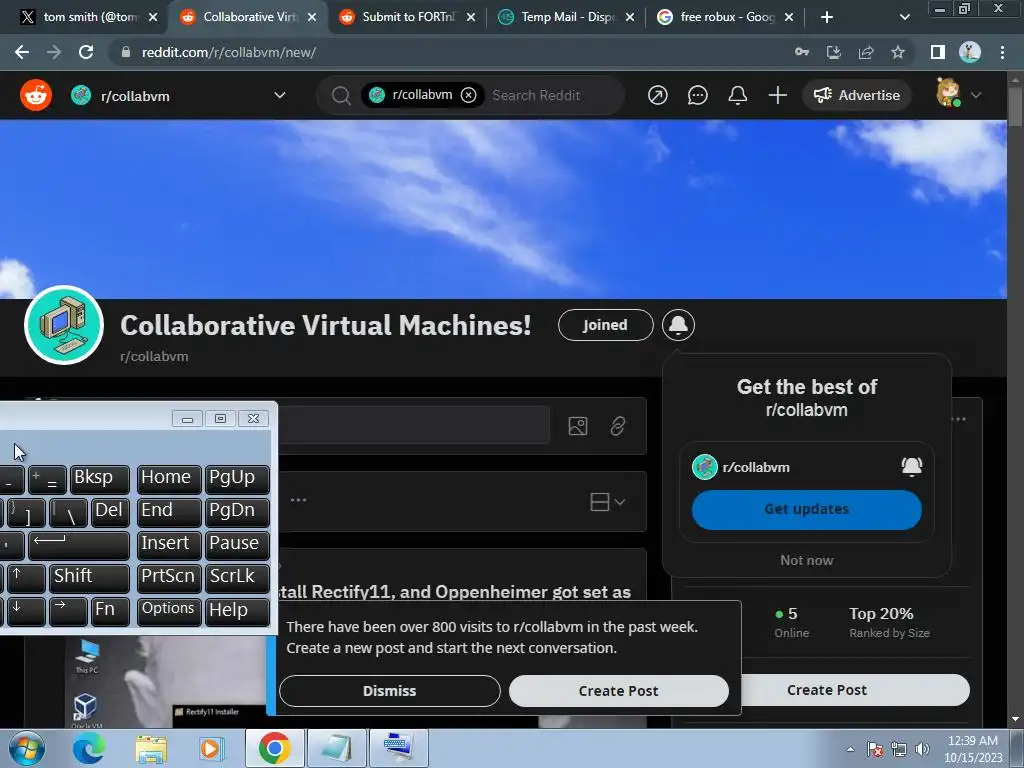Switch to the Temp Mail tab

click(x=567, y=17)
